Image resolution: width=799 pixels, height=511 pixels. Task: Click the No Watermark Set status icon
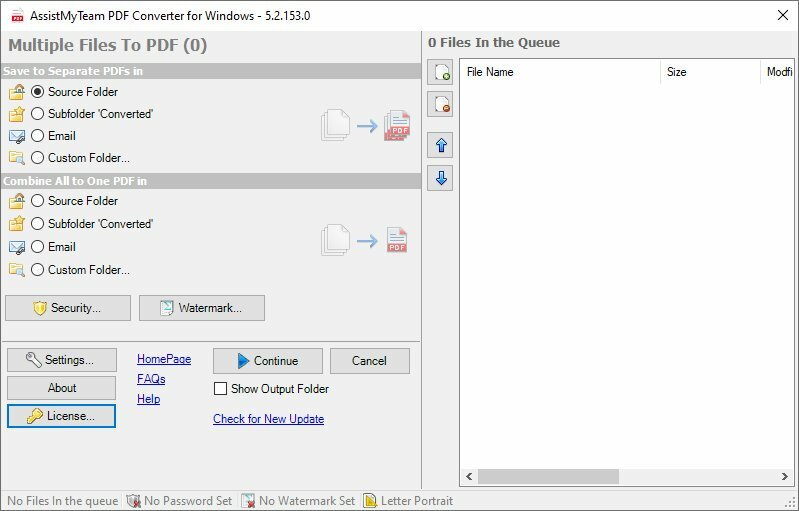[248, 501]
